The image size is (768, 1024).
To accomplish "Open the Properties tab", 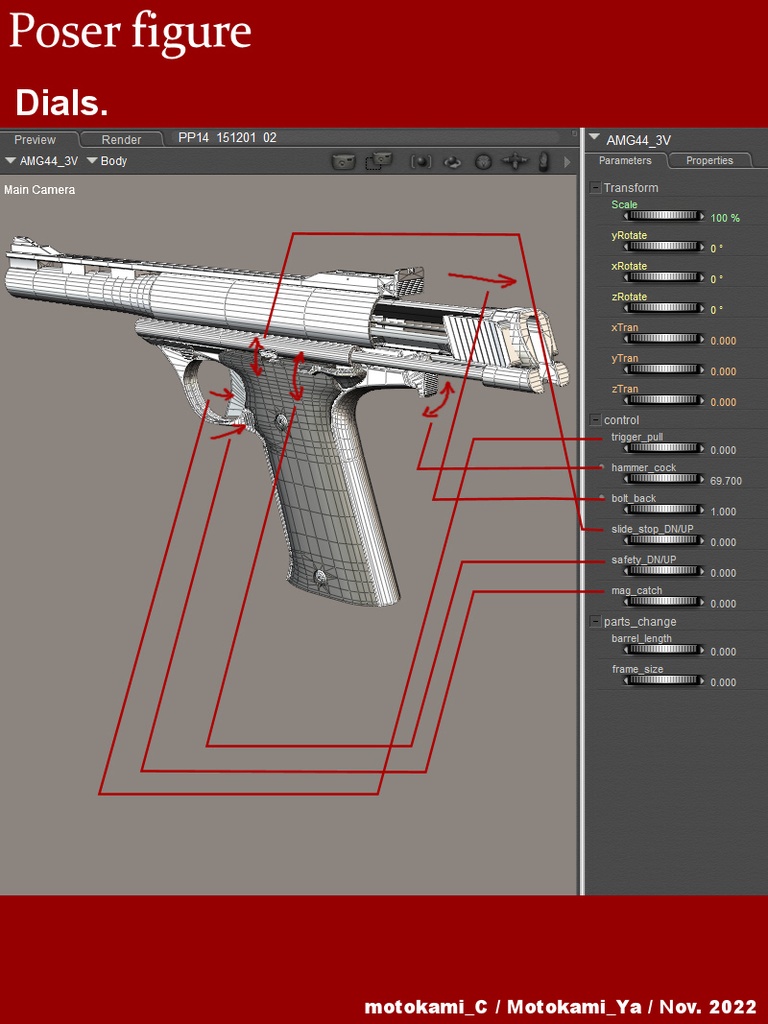I will (709, 160).
